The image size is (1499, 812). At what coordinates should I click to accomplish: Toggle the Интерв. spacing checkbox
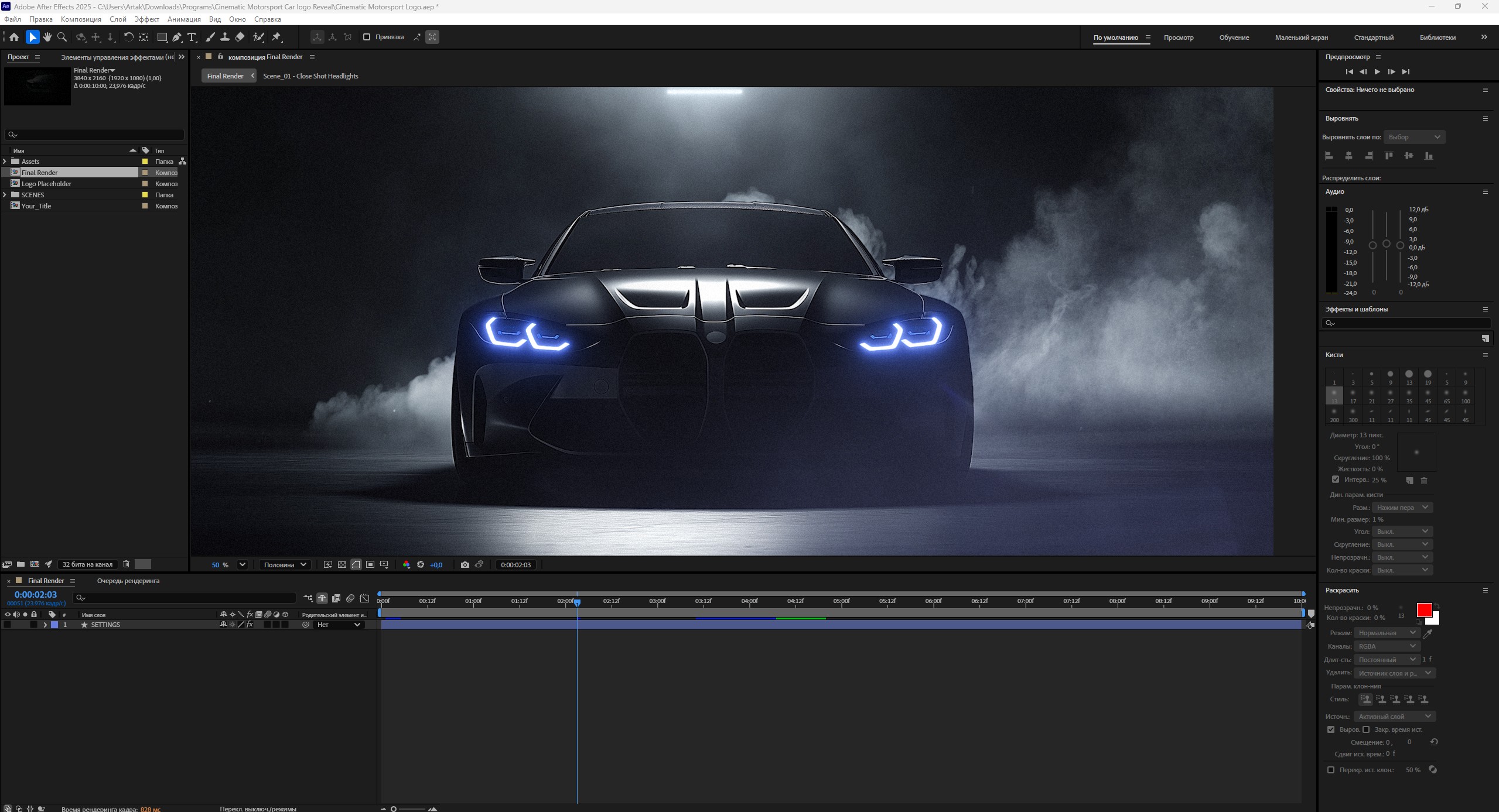(x=1336, y=479)
